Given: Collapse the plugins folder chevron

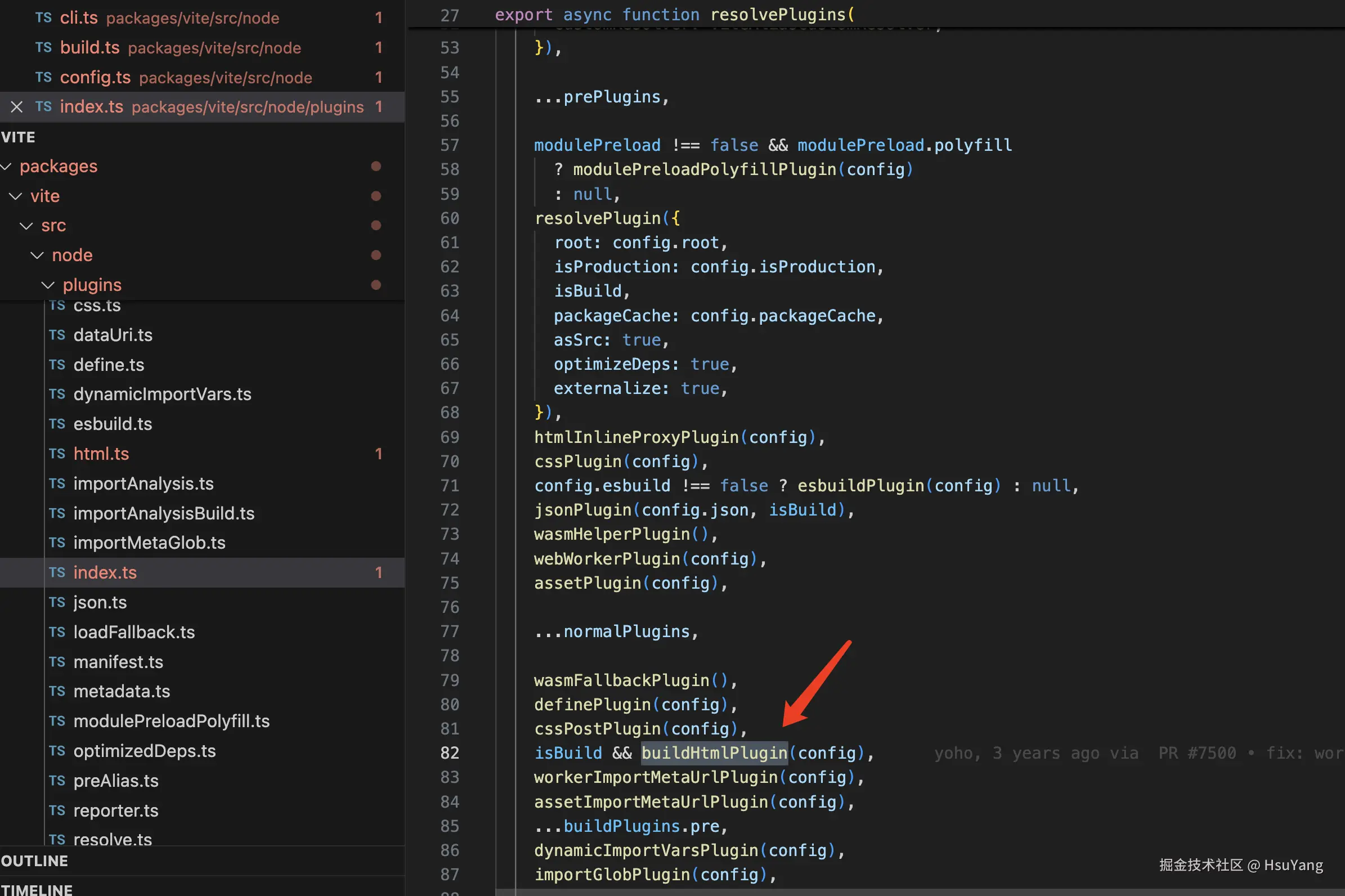Looking at the screenshot, I should coord(48,285).
